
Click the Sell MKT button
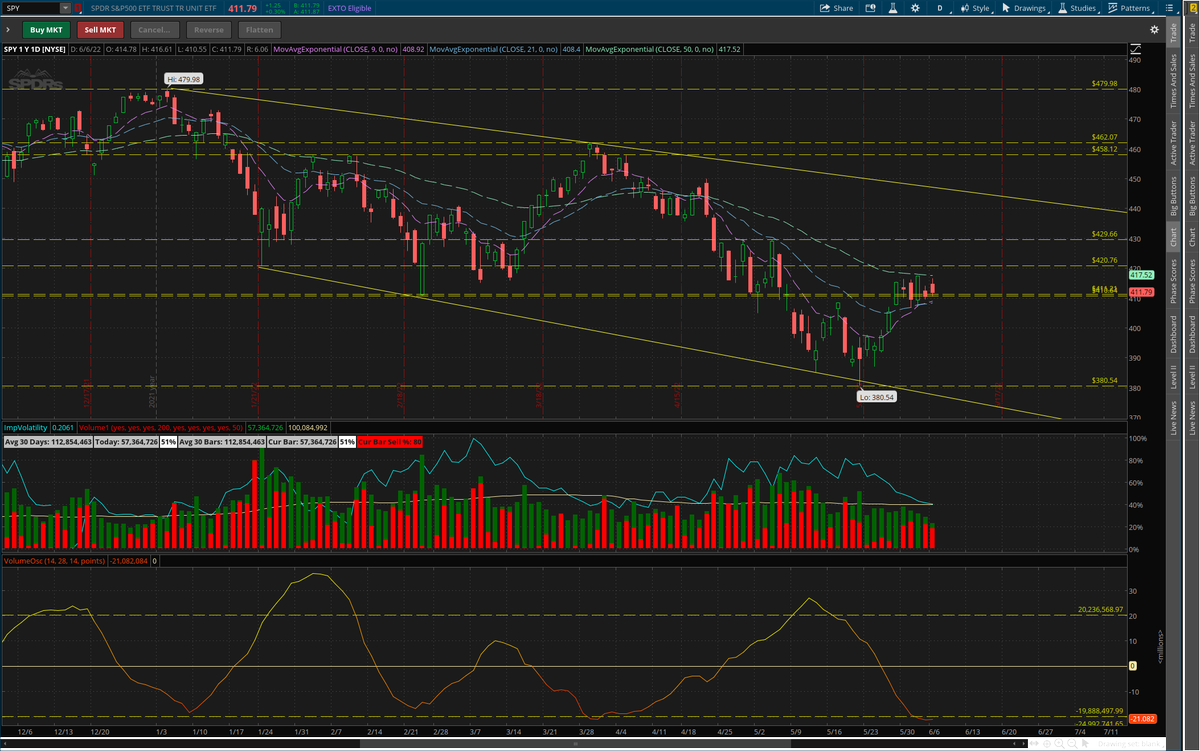(x=100, y=30)
